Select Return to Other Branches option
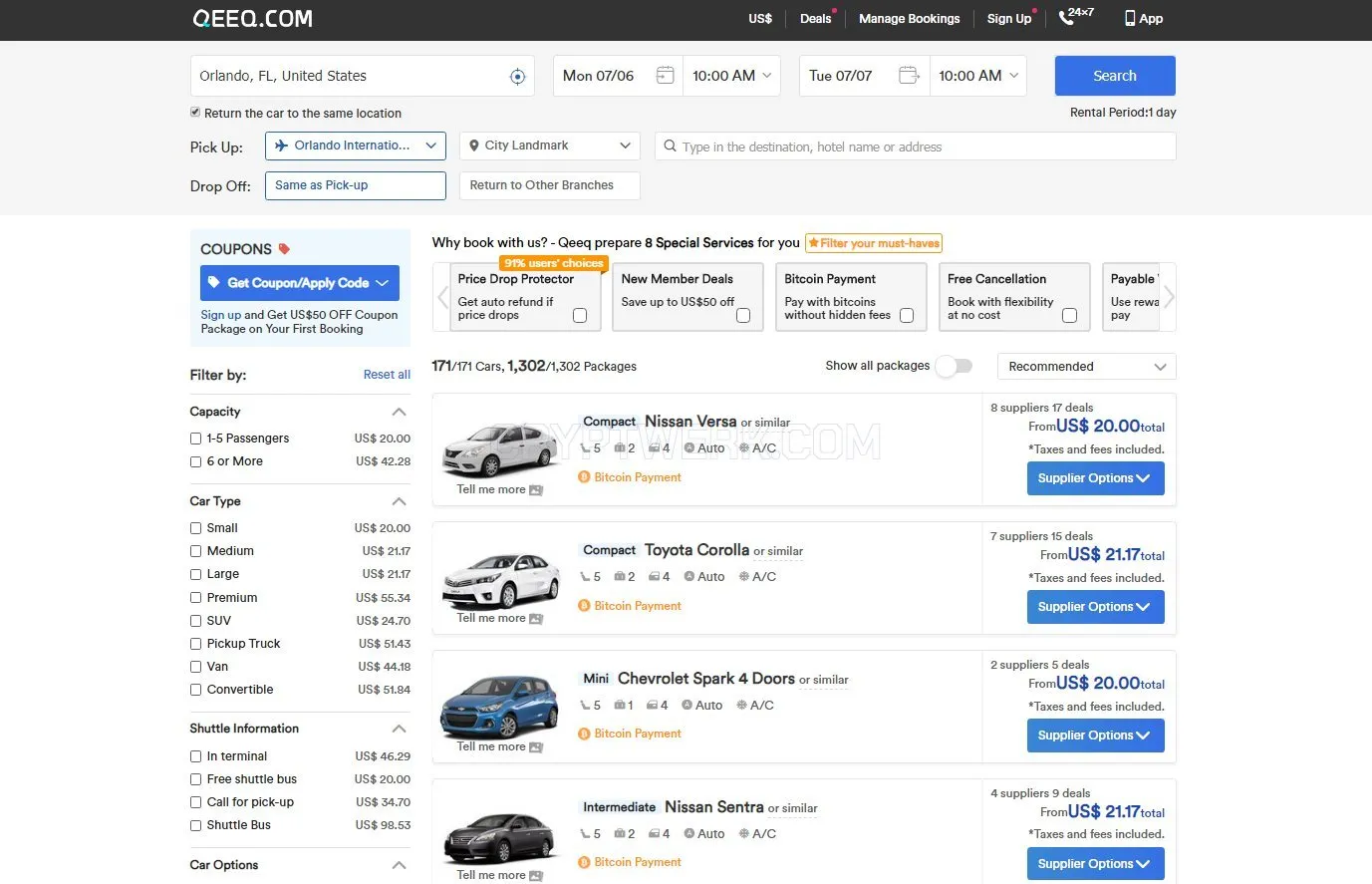 [x=550, y=185]
